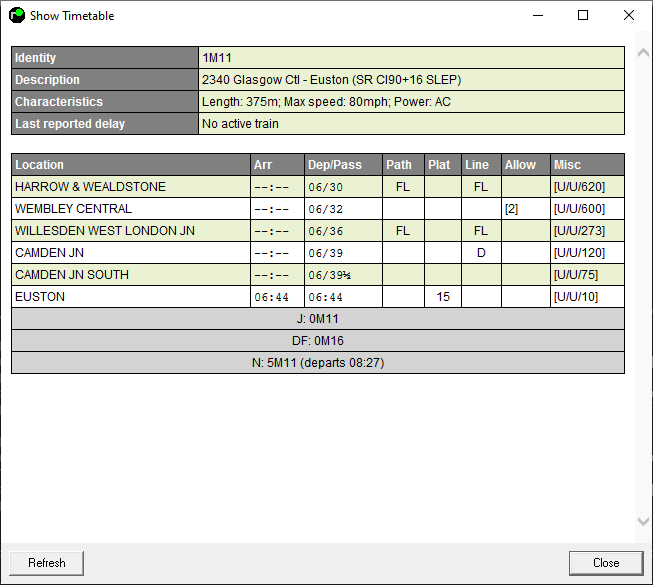The image size is (653, 585).
Task: Click Camden Jn South time 06/39½
Action: 329,275
